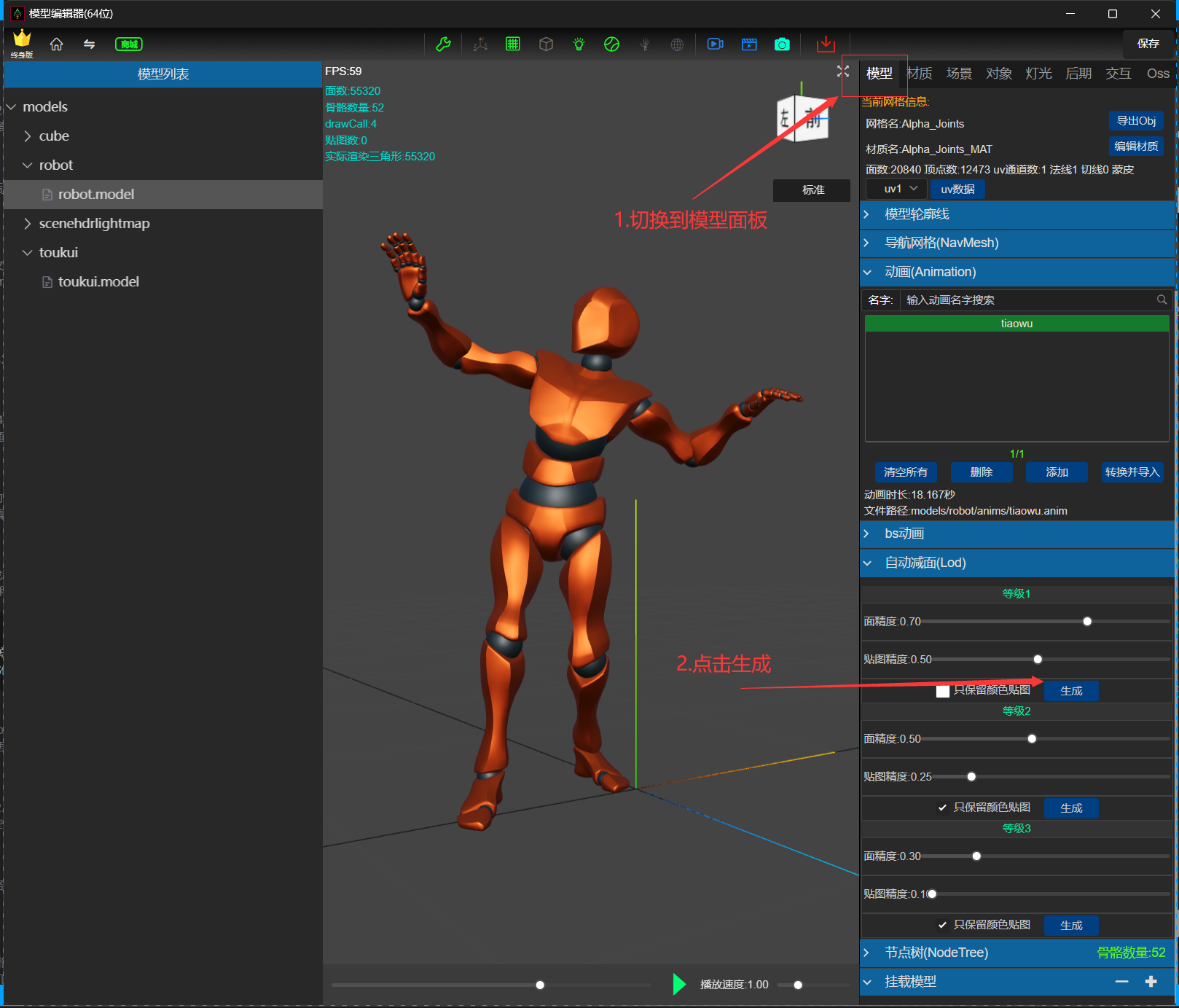
Task: Switch to the 模型 tab
Action: (x=880, y=74)
